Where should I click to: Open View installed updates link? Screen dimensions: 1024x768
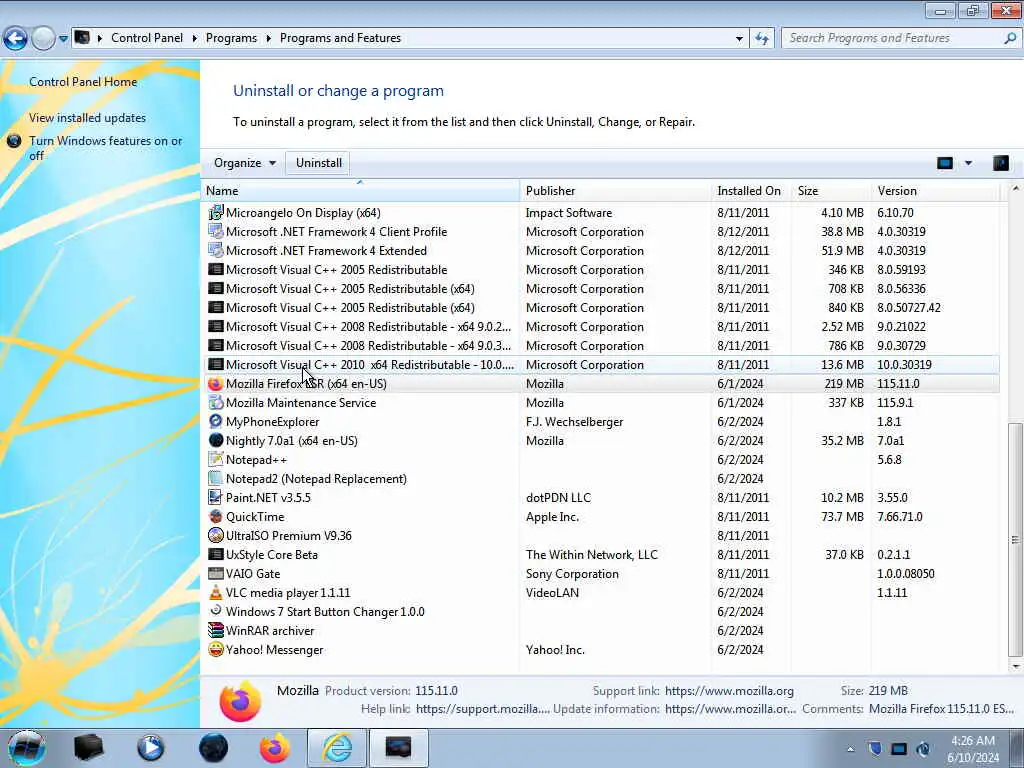pos(88,118)
